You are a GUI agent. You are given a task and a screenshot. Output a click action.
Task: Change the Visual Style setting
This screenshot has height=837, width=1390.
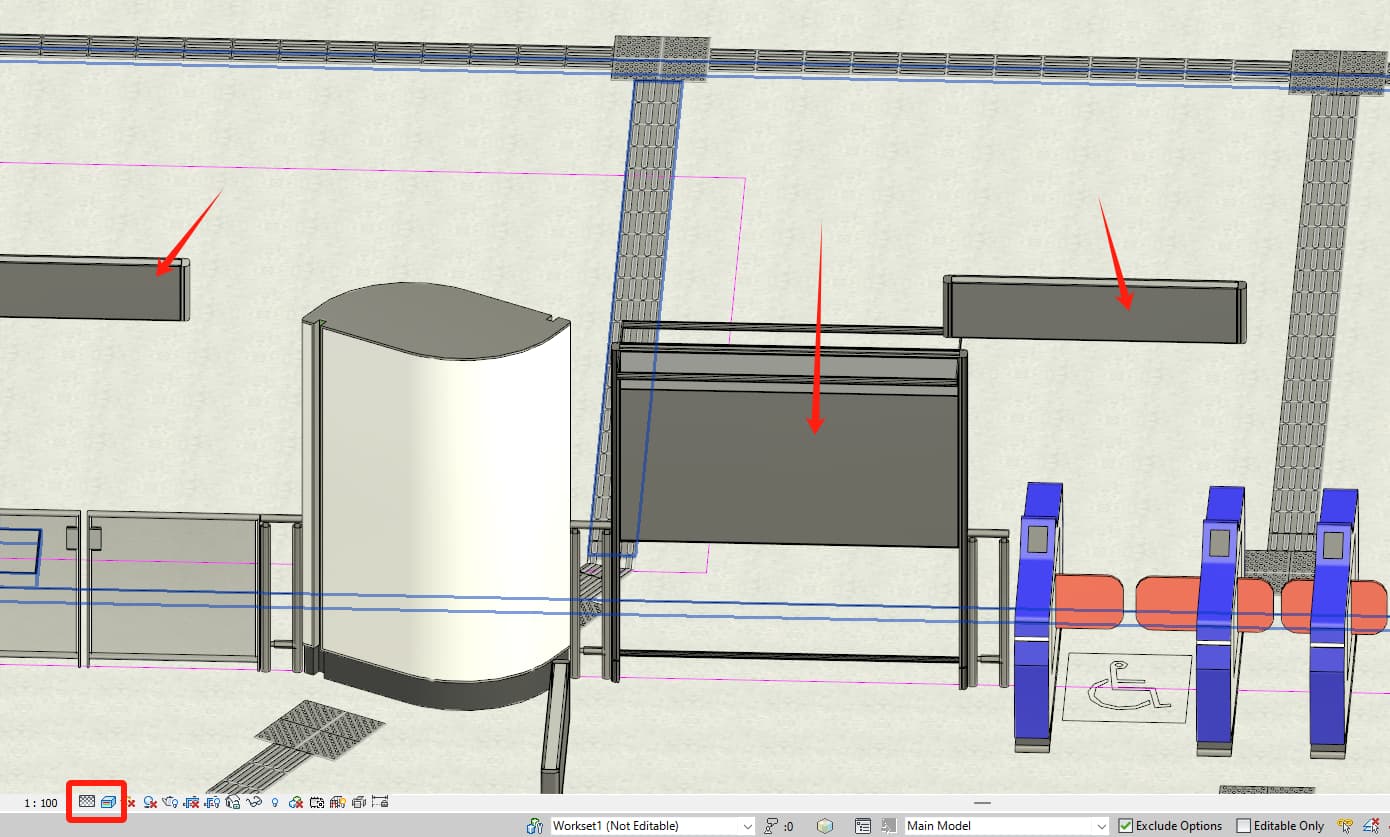click(x=108, y=801)
